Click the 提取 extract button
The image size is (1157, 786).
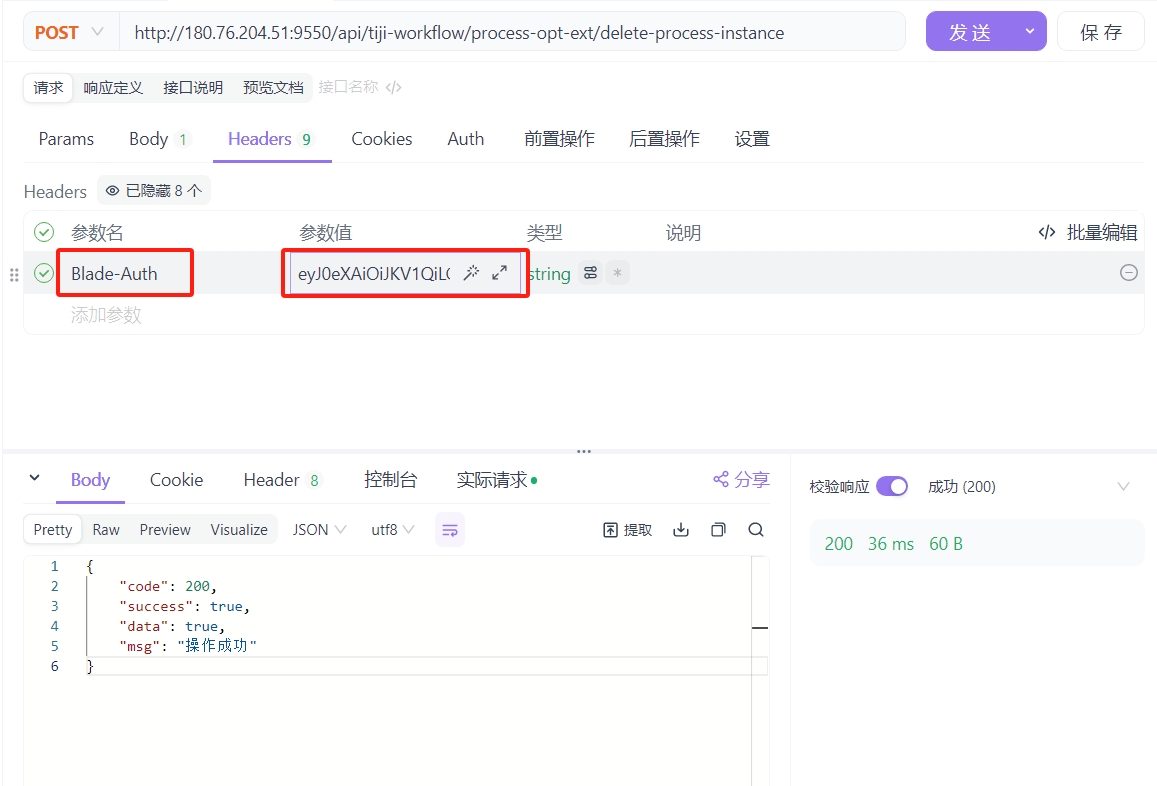(628, 530)
